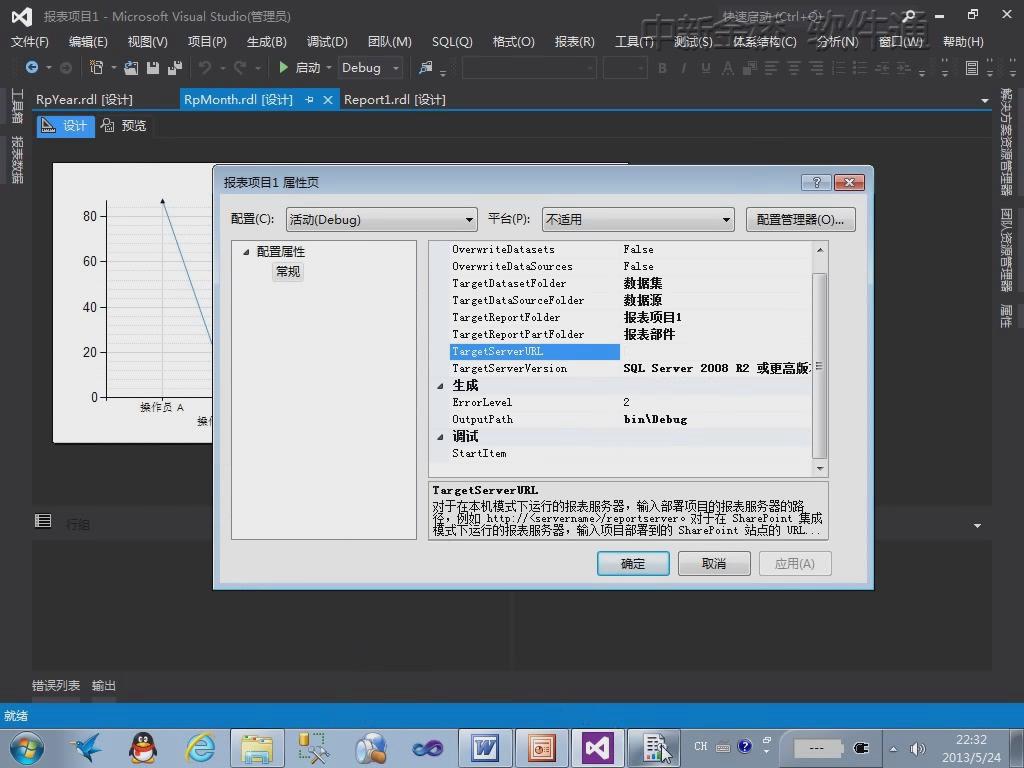Image resolution: width=1024 pixels, height=768 pixels.
Task: Open the 配置(C) combo box
Action: pos(381,219)
